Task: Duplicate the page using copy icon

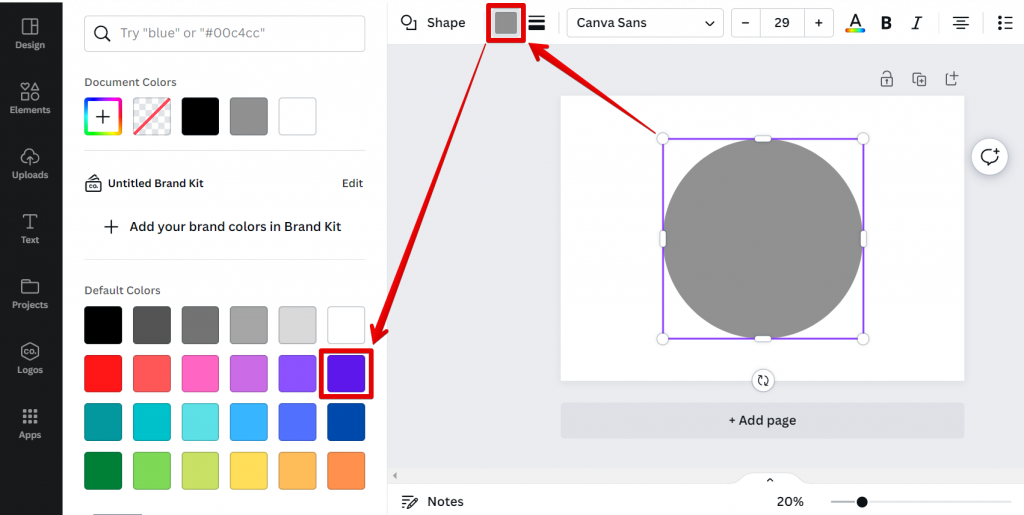Action: tap(919, 79)
